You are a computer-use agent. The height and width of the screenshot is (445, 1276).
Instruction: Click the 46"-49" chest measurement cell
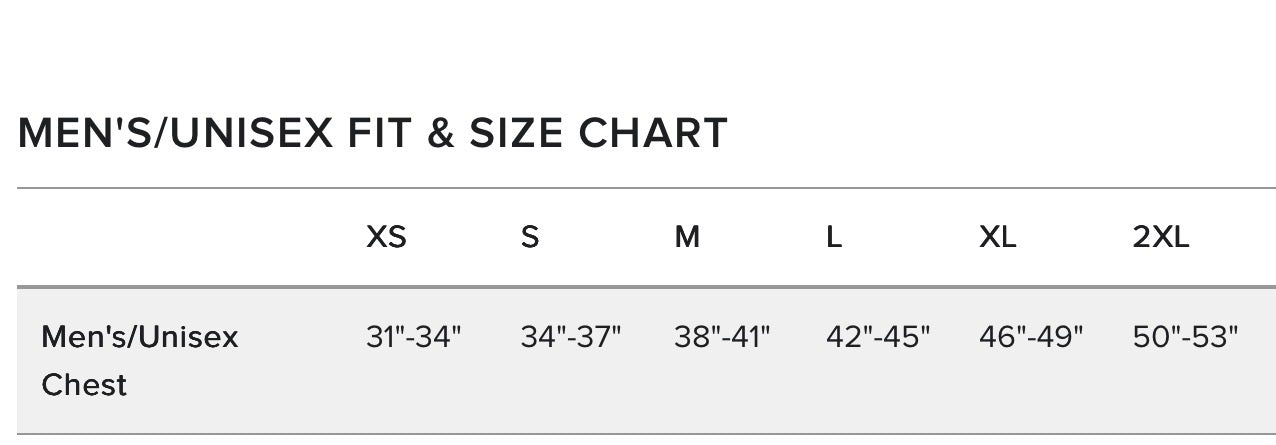pos(1031,337)
